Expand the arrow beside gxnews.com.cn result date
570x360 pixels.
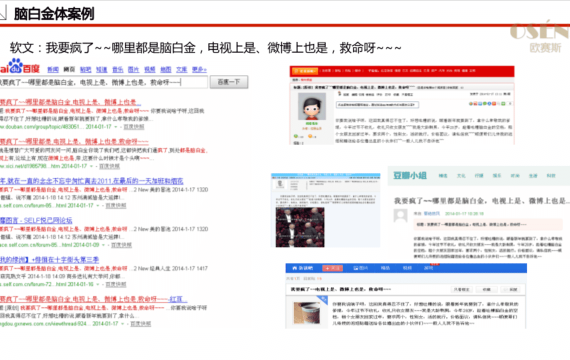[123, 324]
